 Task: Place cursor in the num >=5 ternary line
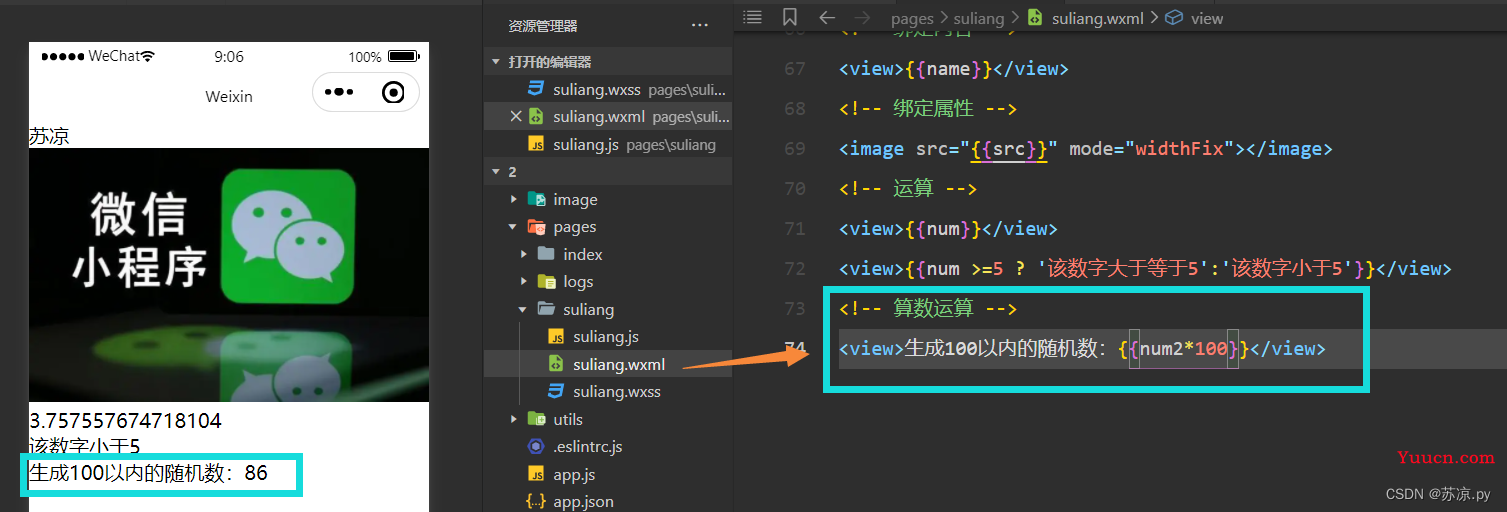(x=1145, y=269)
